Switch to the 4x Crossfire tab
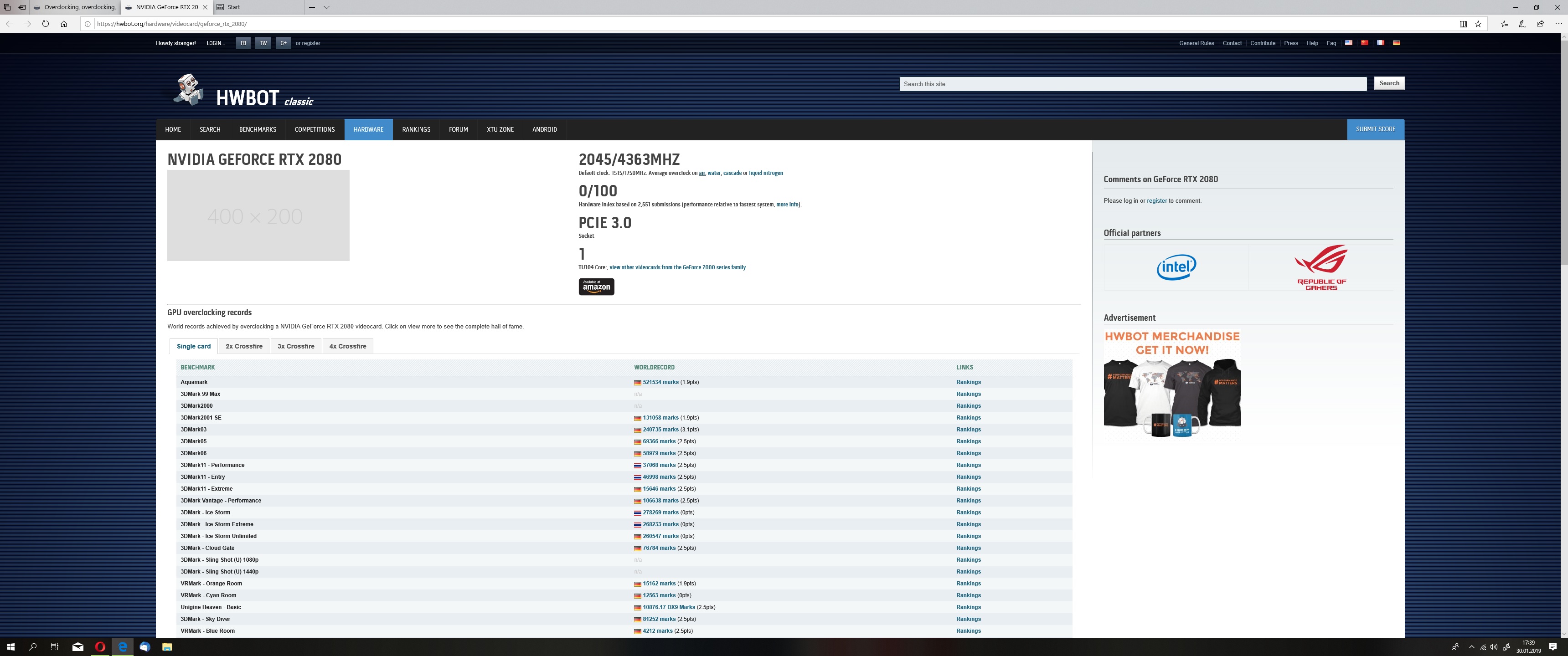1568x656 pixels. (348, 346)
